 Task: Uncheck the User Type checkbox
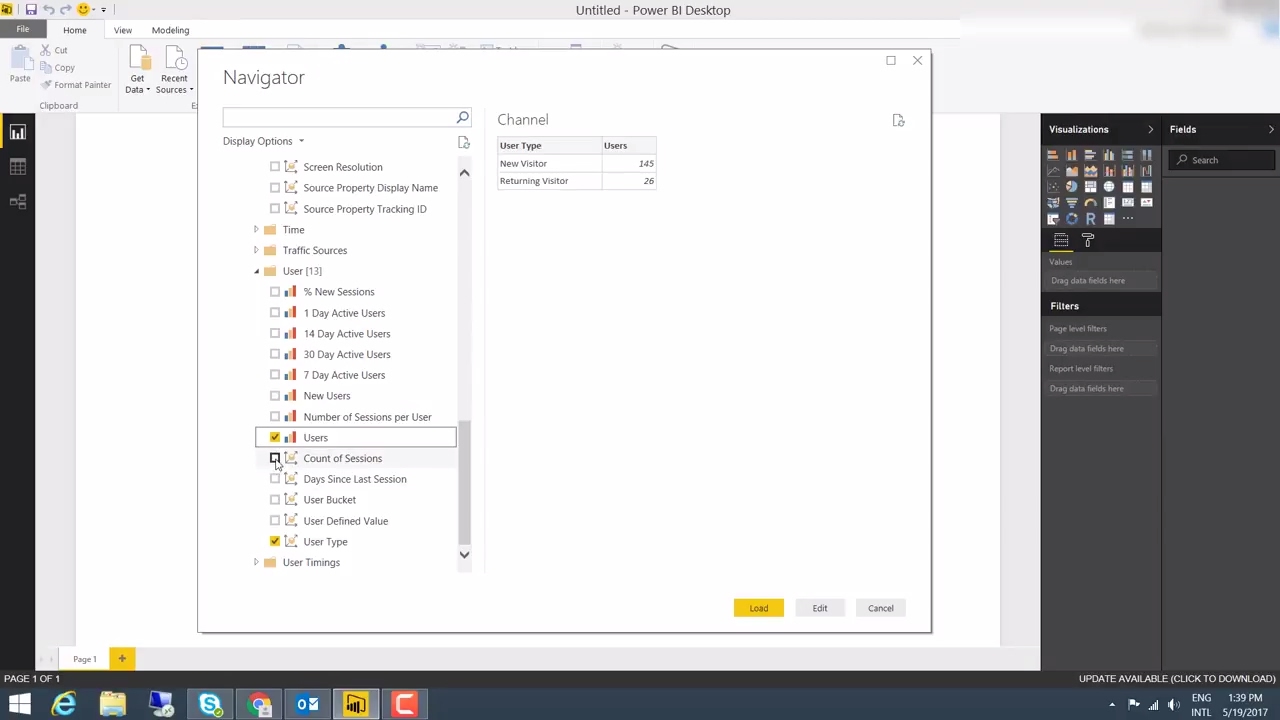(x=275, y=541)
